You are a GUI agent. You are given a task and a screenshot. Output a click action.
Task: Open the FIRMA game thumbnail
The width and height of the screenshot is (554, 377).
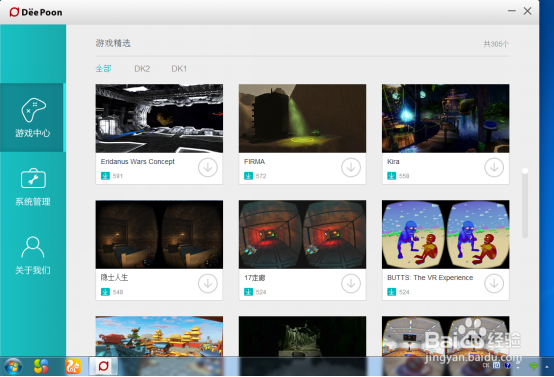click(302, 118)
